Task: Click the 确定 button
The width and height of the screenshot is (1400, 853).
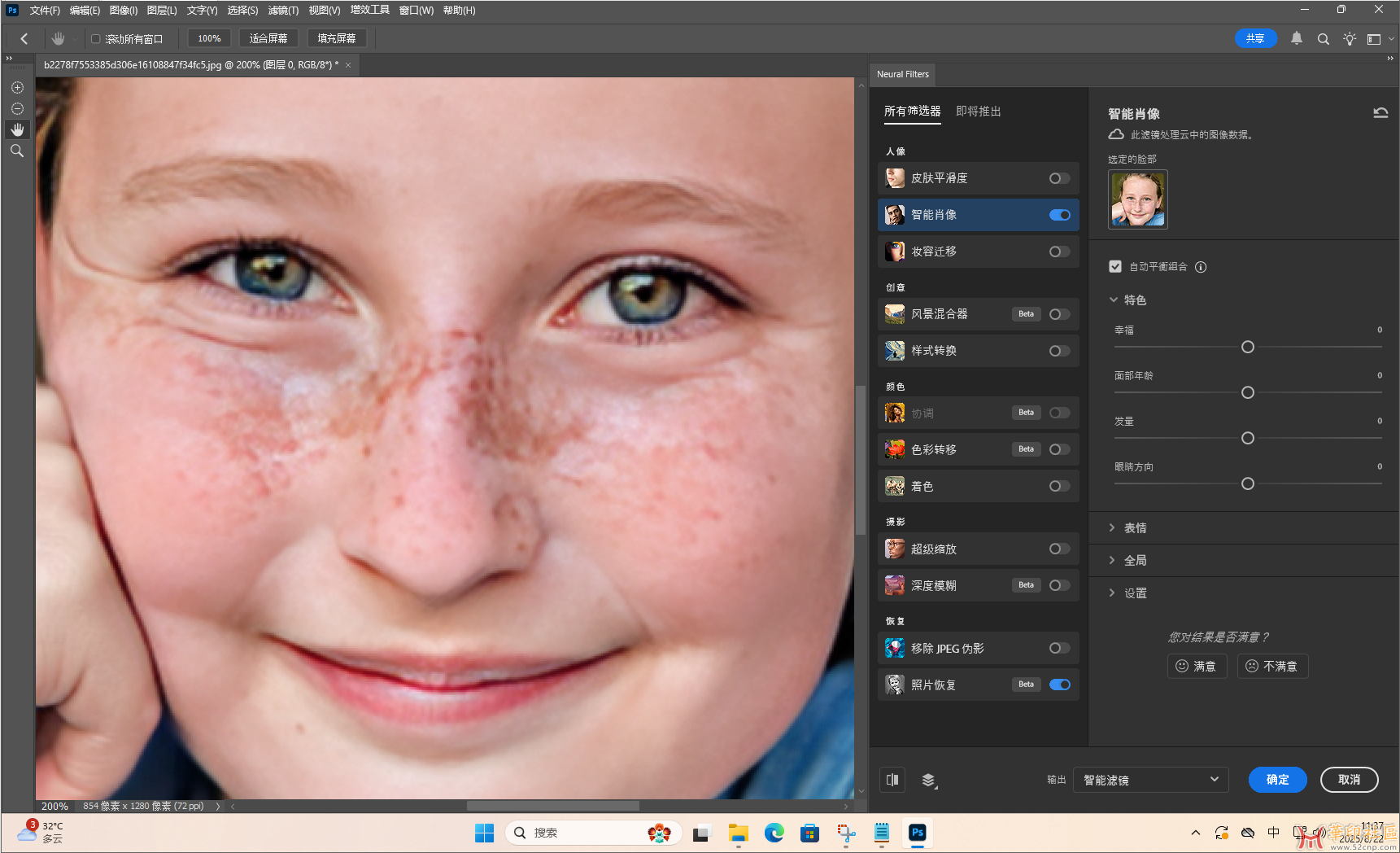Action: [1277, 780]
